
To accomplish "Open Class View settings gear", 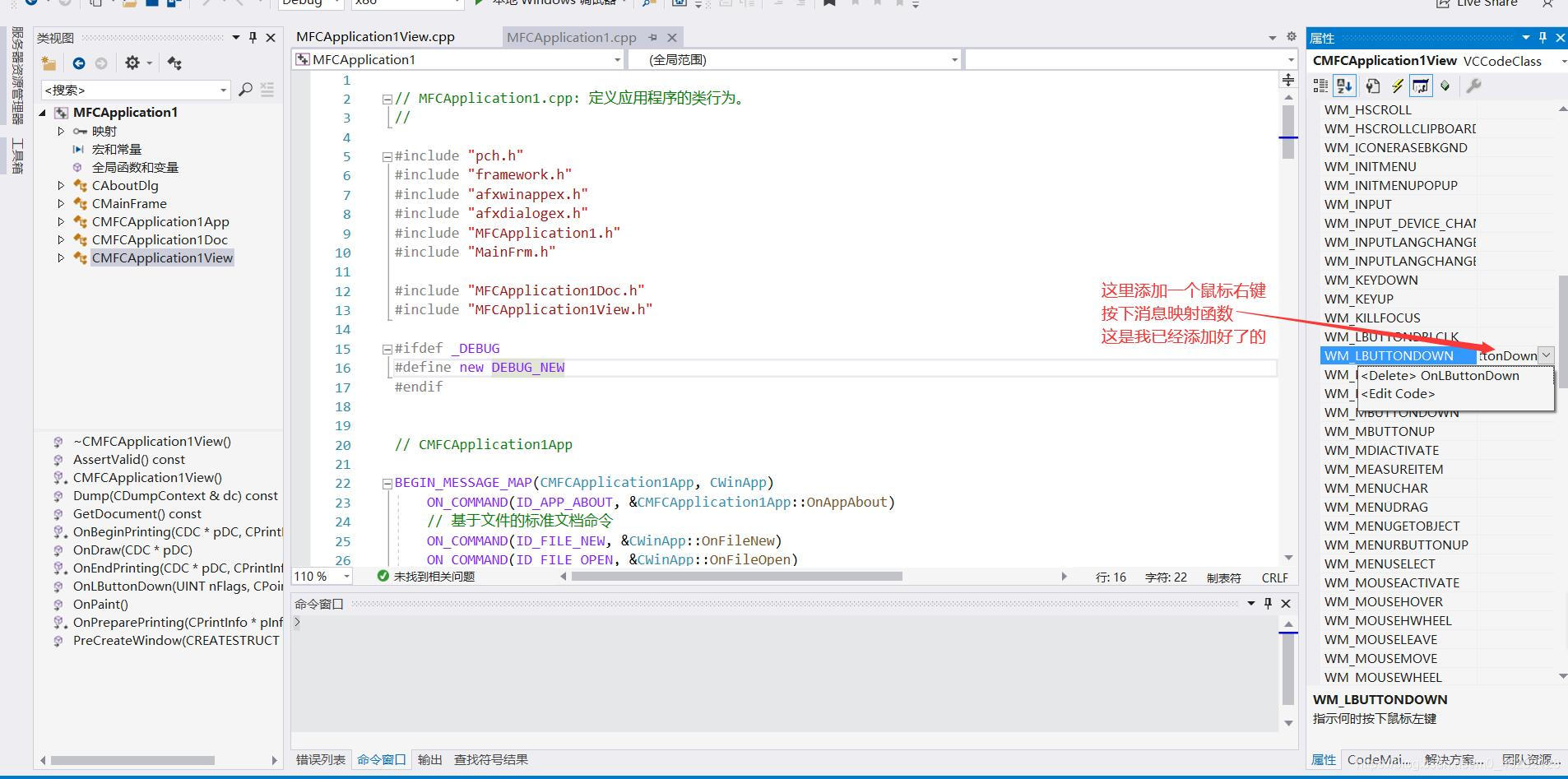I will point(132,63).
